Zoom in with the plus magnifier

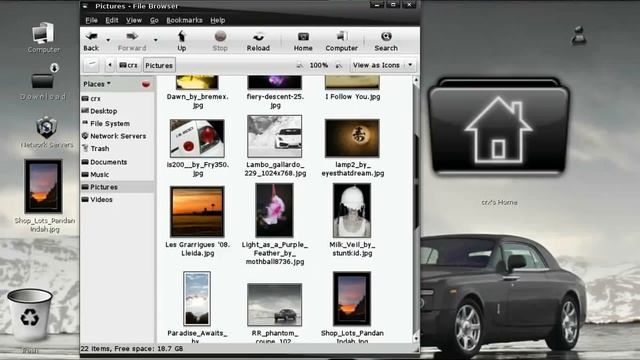coord(338,65)
